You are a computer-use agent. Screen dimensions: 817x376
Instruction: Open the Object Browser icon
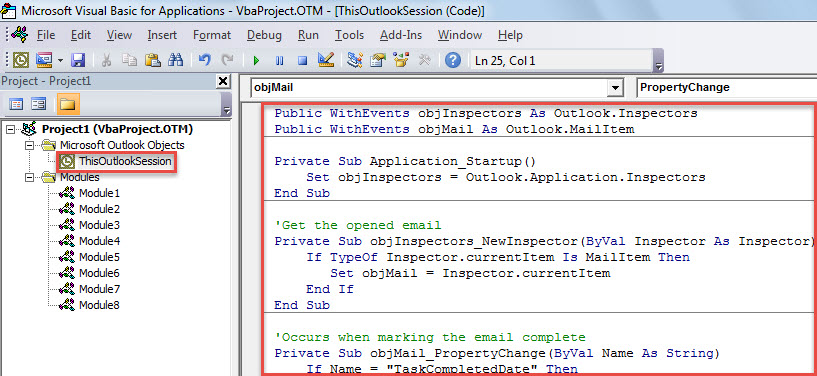(x=401, y=60)
